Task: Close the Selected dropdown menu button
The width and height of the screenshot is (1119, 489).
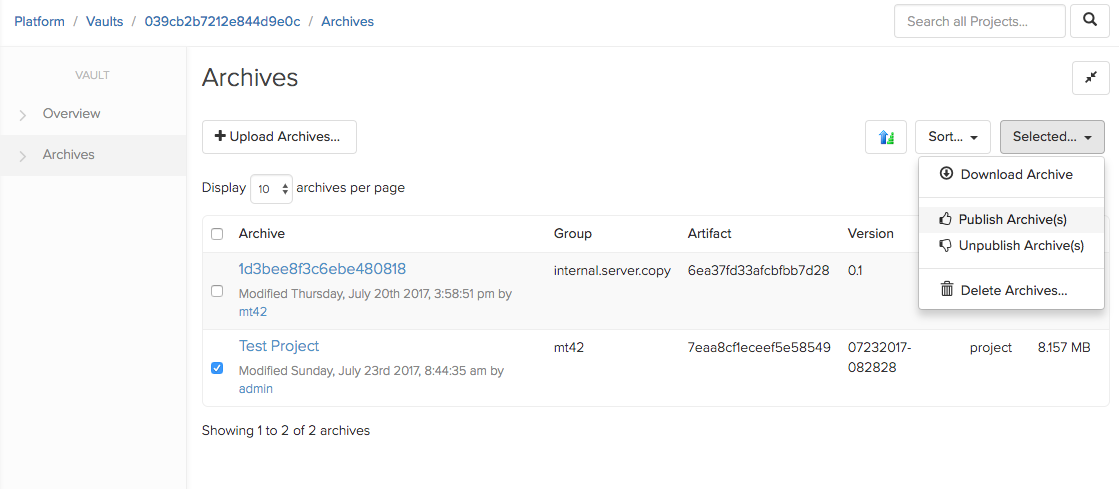Action: pos(1051,137)
